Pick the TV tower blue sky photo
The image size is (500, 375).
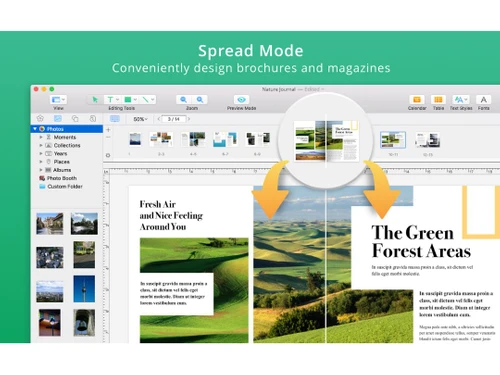[x=84, y=289]
